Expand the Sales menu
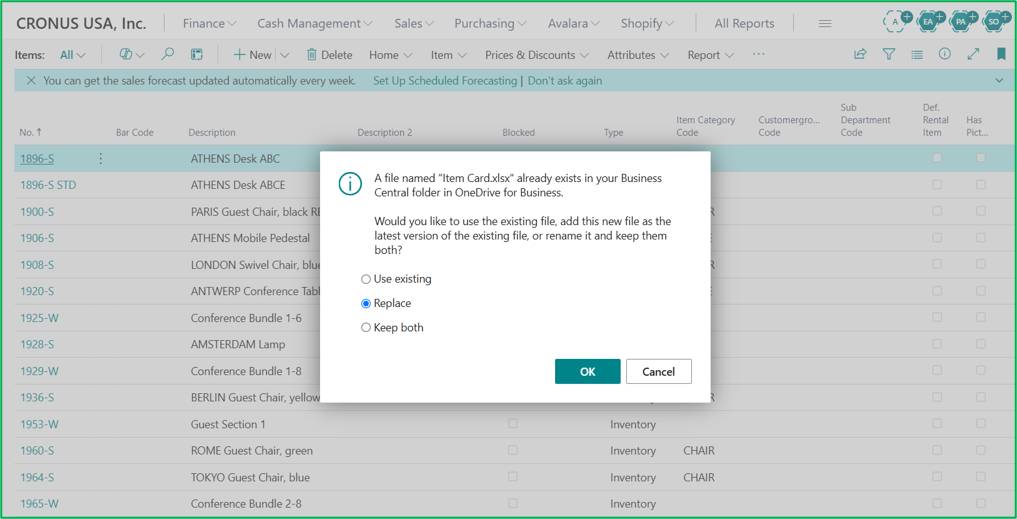The width and height of the screenshot is (1017, 519). click(413, 23)
